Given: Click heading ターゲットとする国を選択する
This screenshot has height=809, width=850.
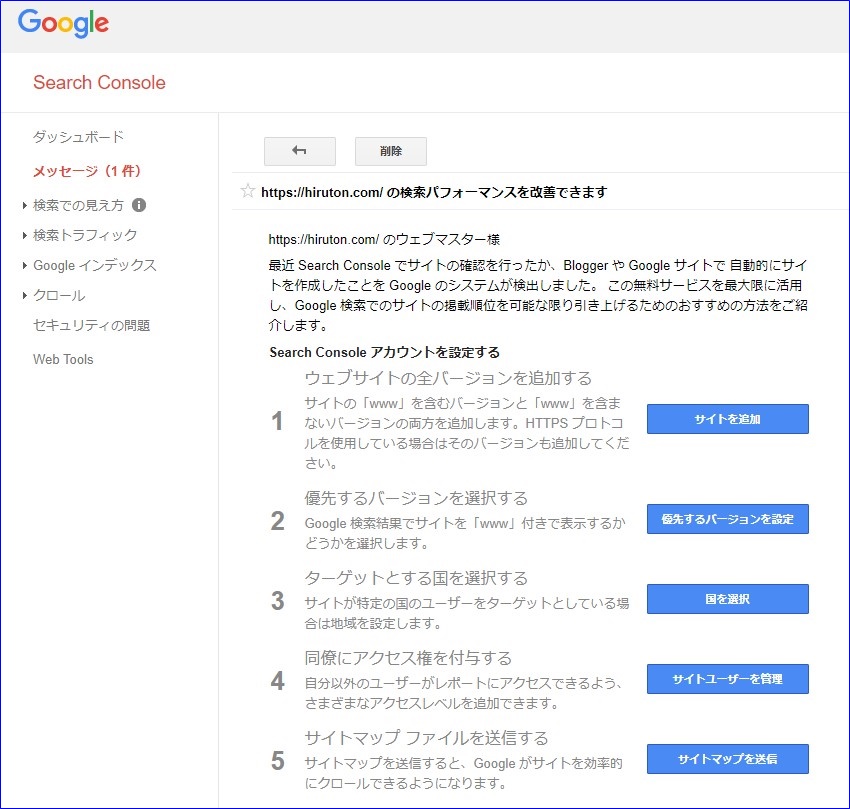Looking at the screenshot, I should click(416, 578).
